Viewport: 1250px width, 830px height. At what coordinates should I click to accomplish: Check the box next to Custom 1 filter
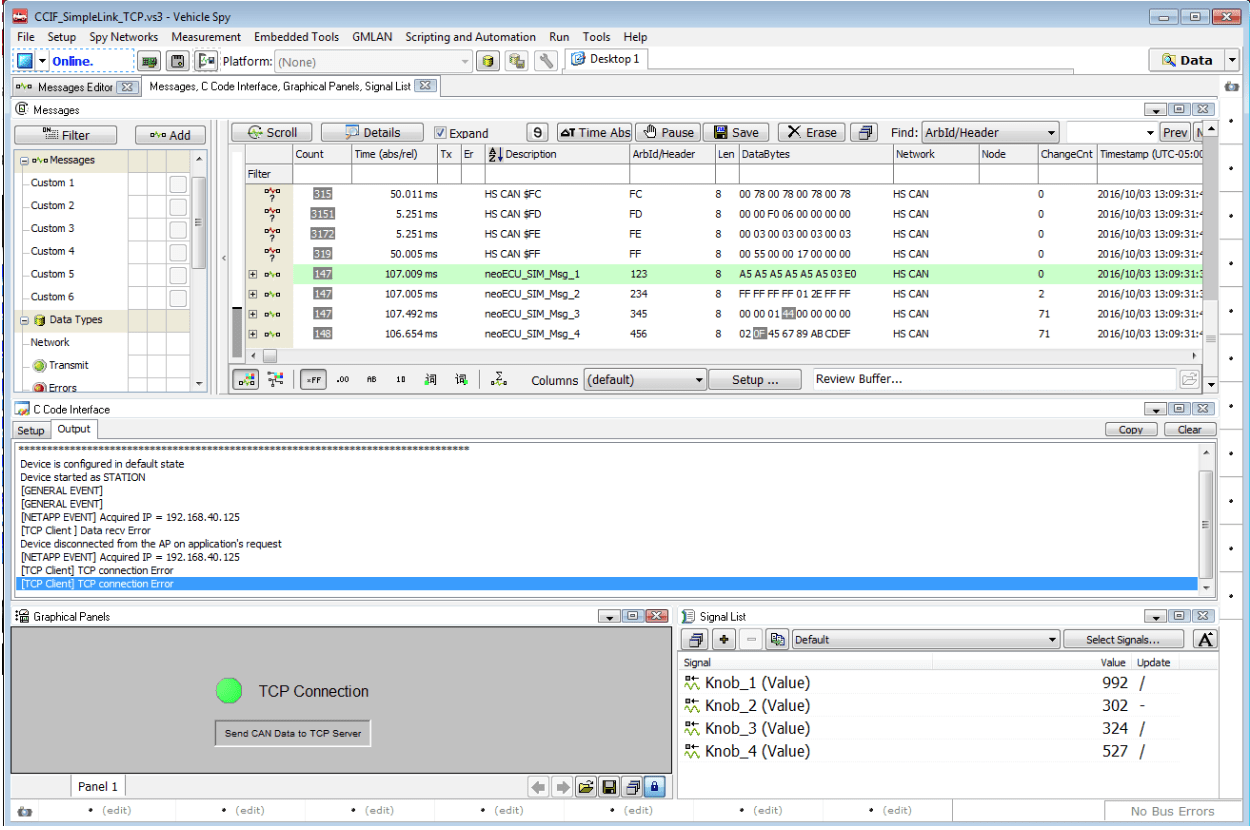(x=178, y=184)
